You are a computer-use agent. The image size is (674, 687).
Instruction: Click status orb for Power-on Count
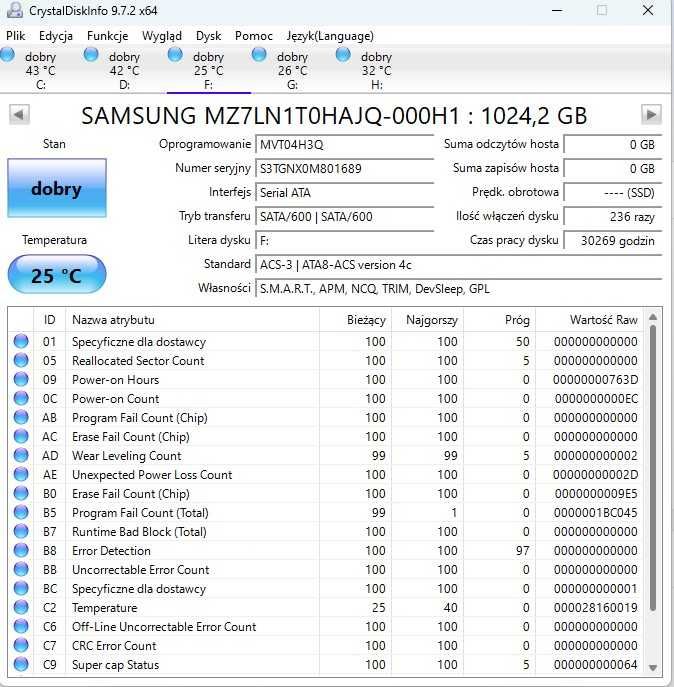point(21,398)
